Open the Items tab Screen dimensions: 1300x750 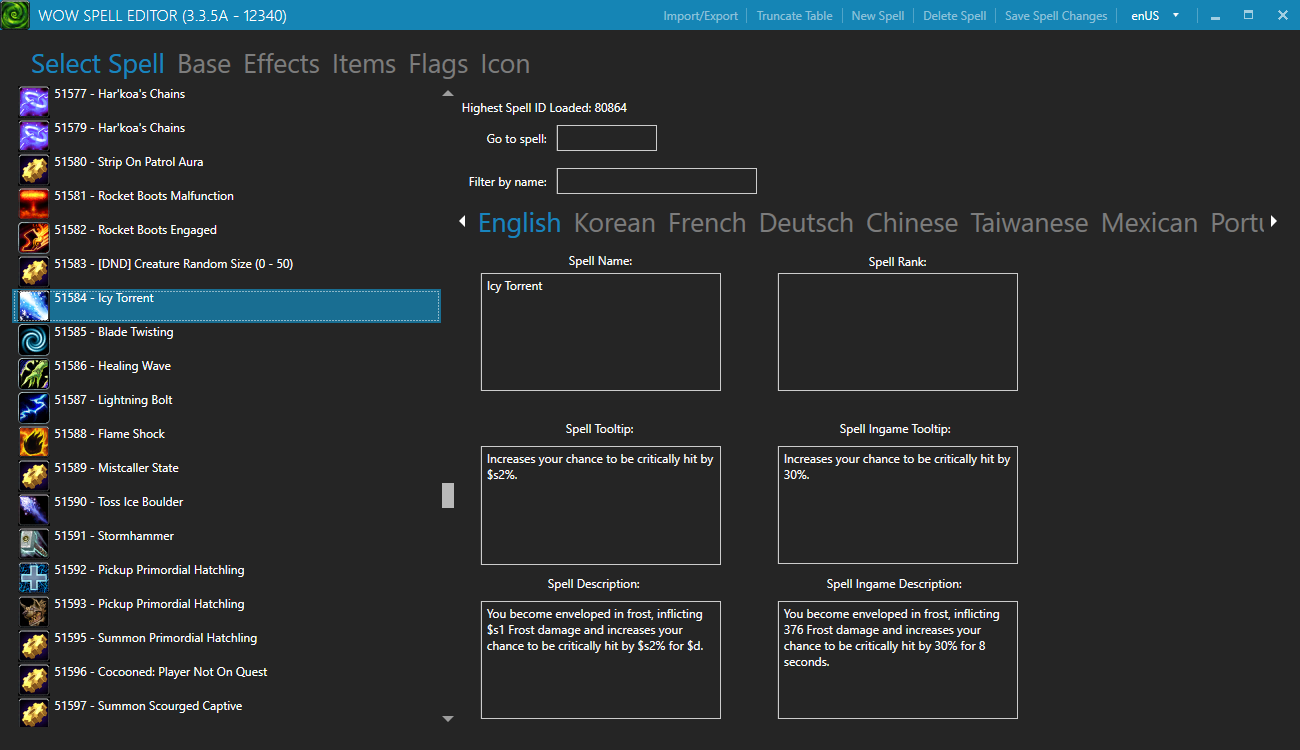[364, 64]
